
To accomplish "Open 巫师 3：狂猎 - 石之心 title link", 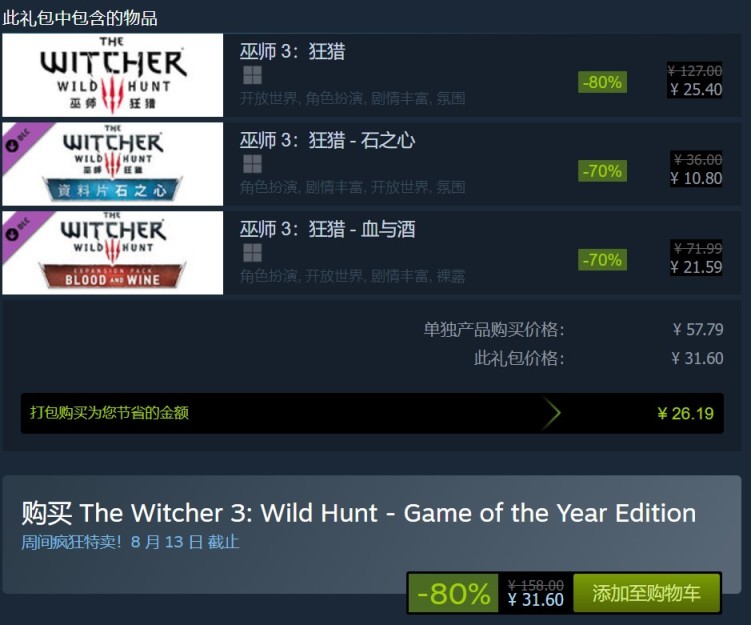I will point(327,140).
